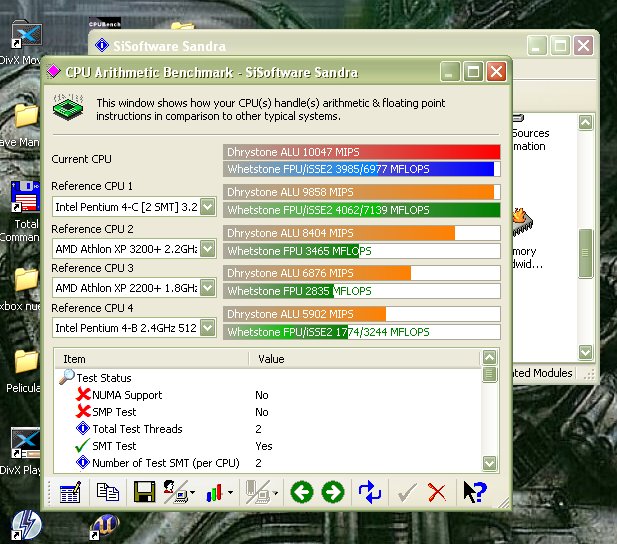This screenshot has height=544, width=617.
Task: Save results with the floppy disk icon
Action: (x=144, y=492)
